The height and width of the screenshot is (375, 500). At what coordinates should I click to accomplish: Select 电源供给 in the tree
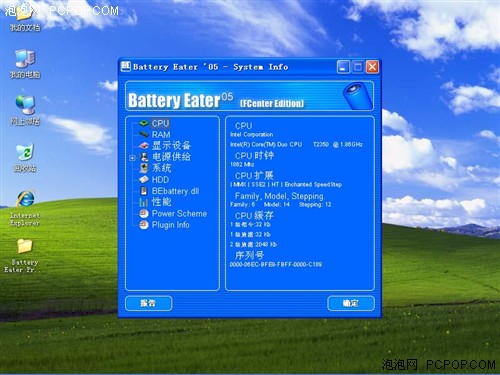tap(171, 157)
